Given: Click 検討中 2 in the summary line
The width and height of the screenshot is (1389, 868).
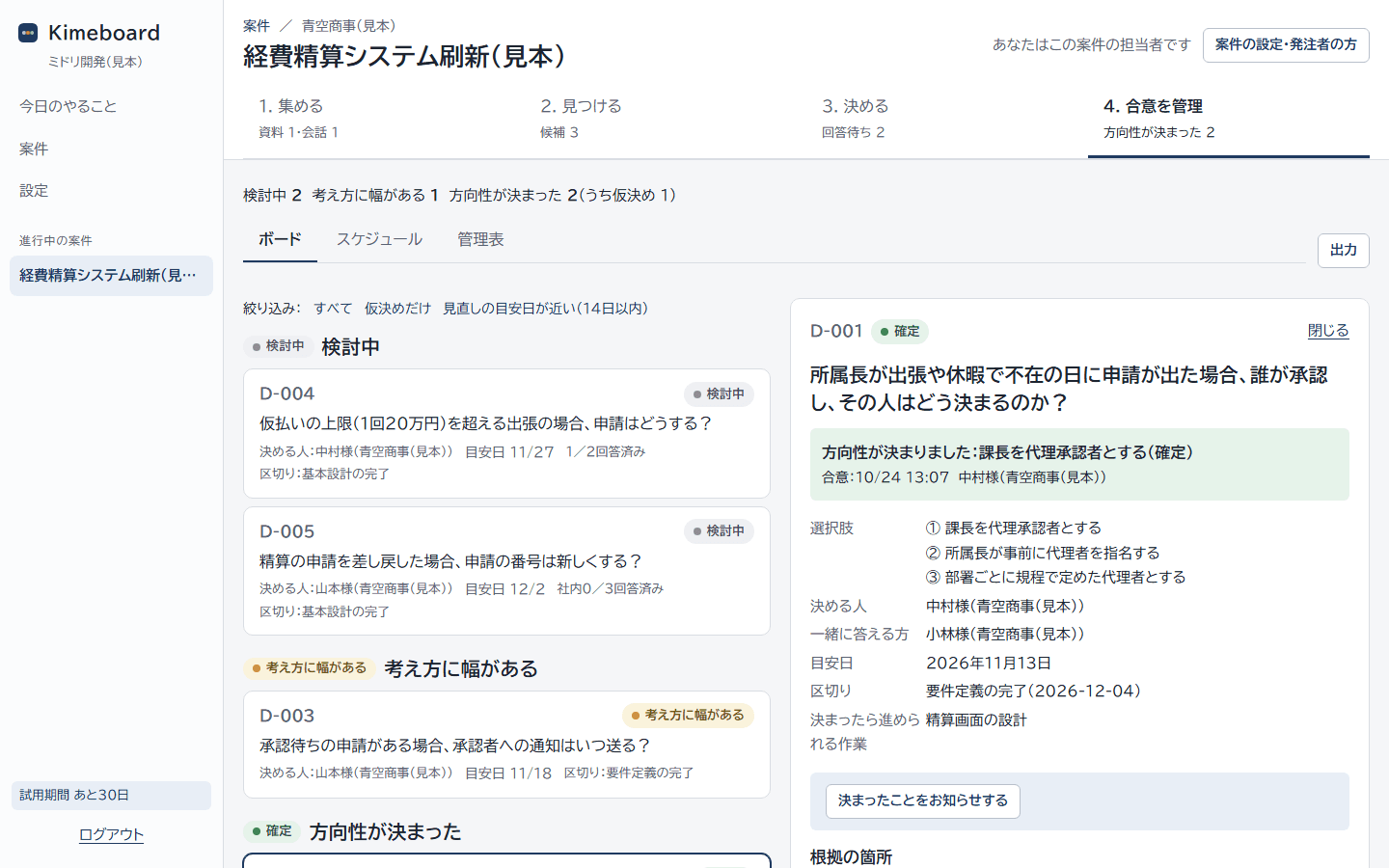Looking at the screenshot, I should click(x=273, y=196).
